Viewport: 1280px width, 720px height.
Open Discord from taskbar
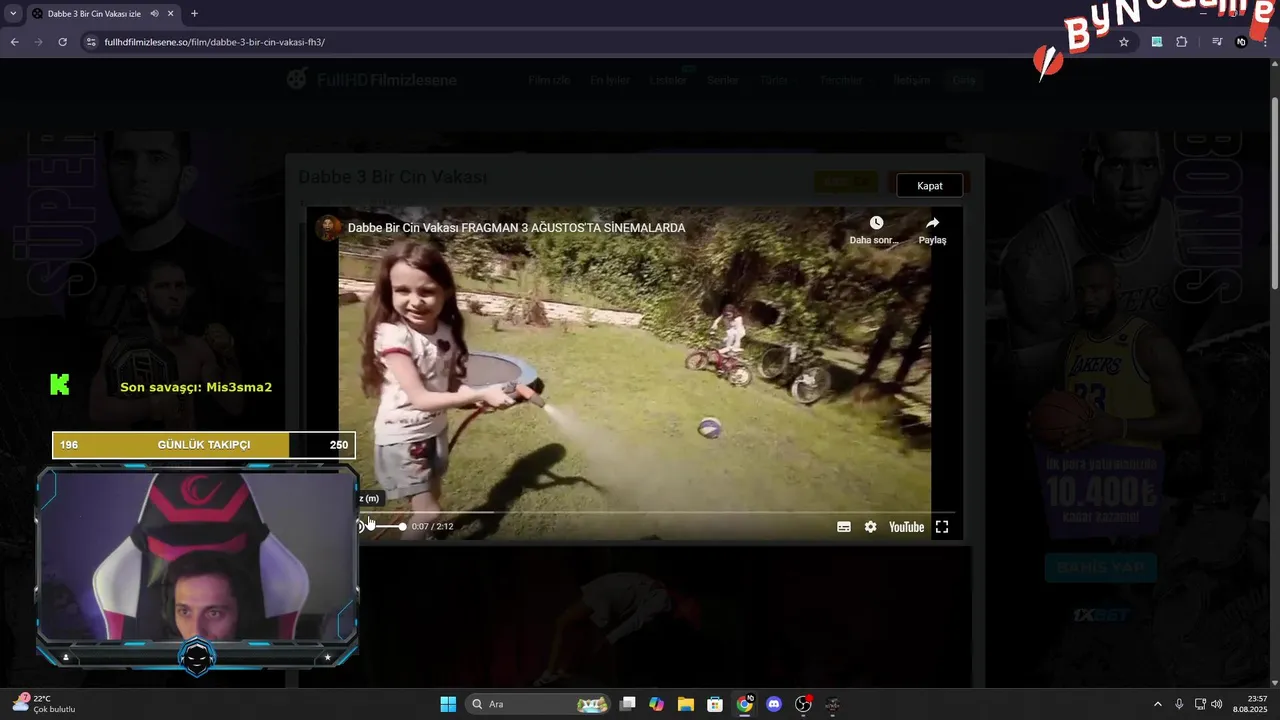coord(774,704)
